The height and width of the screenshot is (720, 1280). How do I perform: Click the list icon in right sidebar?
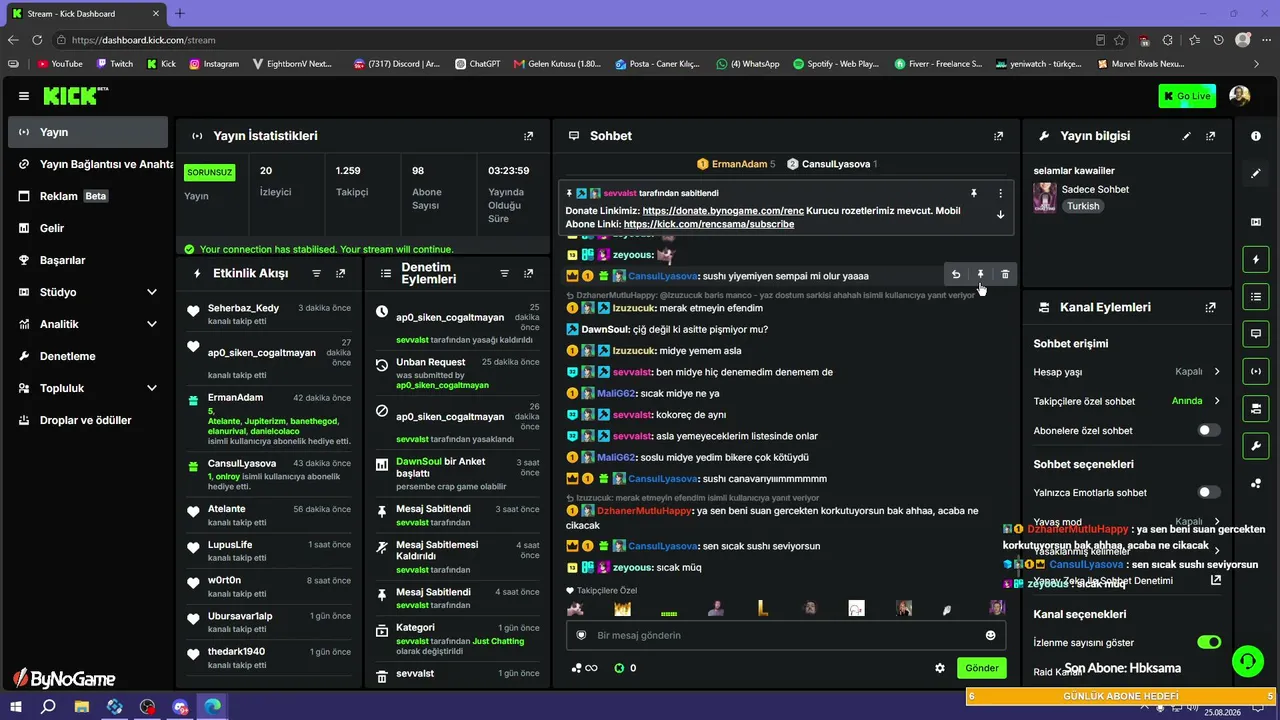tap(1256, 297)
